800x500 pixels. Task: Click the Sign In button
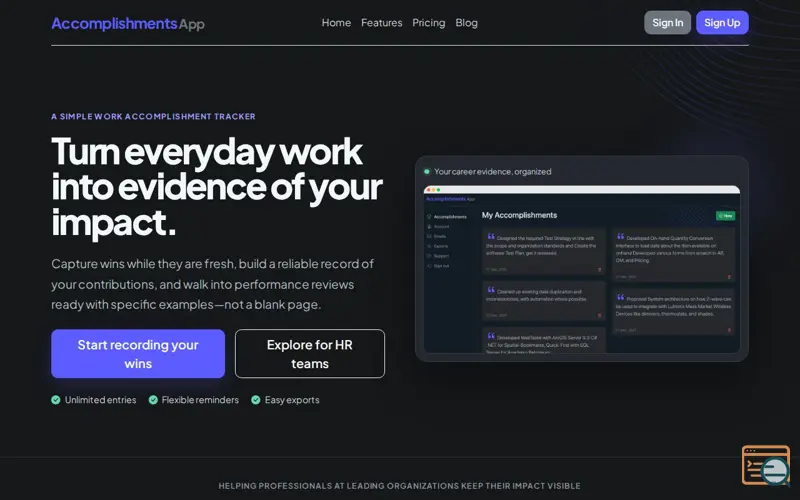pyautogui.click(x=667, y=23)
